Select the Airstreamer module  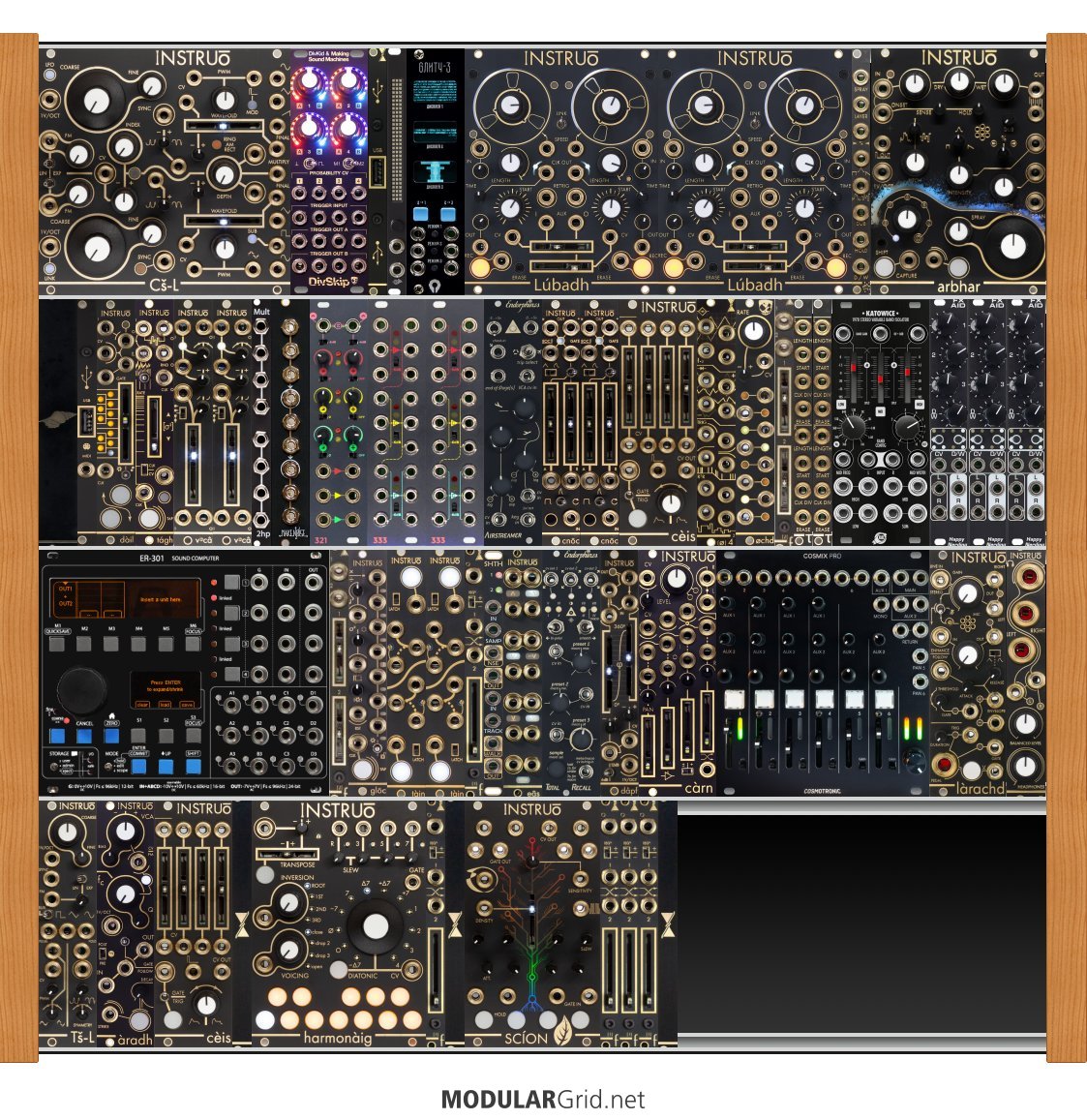pos(513,422)
